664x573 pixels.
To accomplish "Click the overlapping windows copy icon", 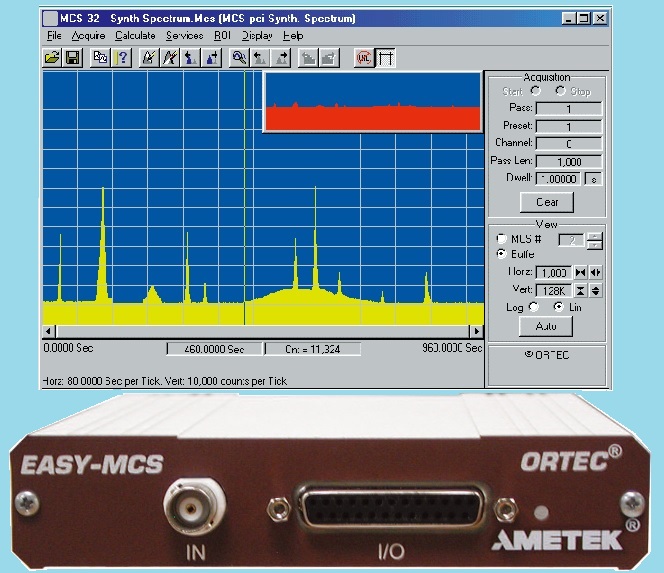I will 100,58.
